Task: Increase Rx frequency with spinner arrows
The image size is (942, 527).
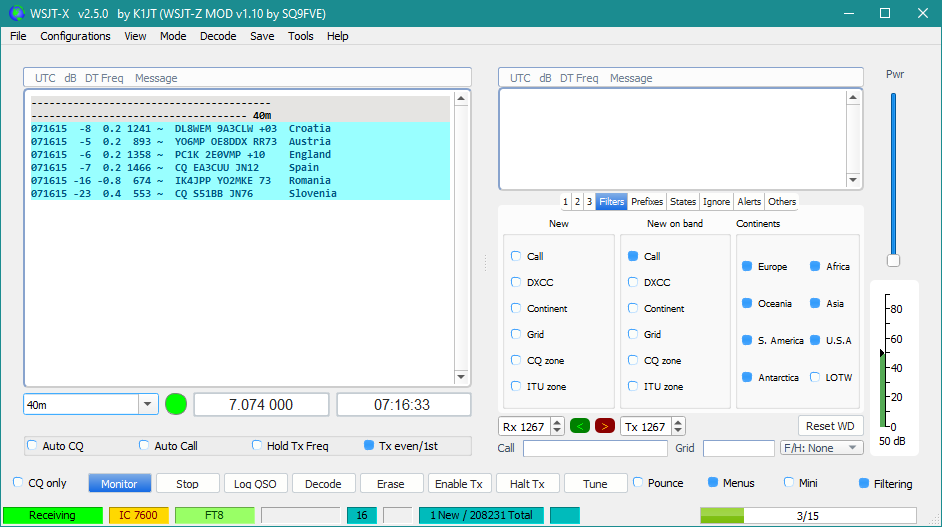Action: [557, 422]
